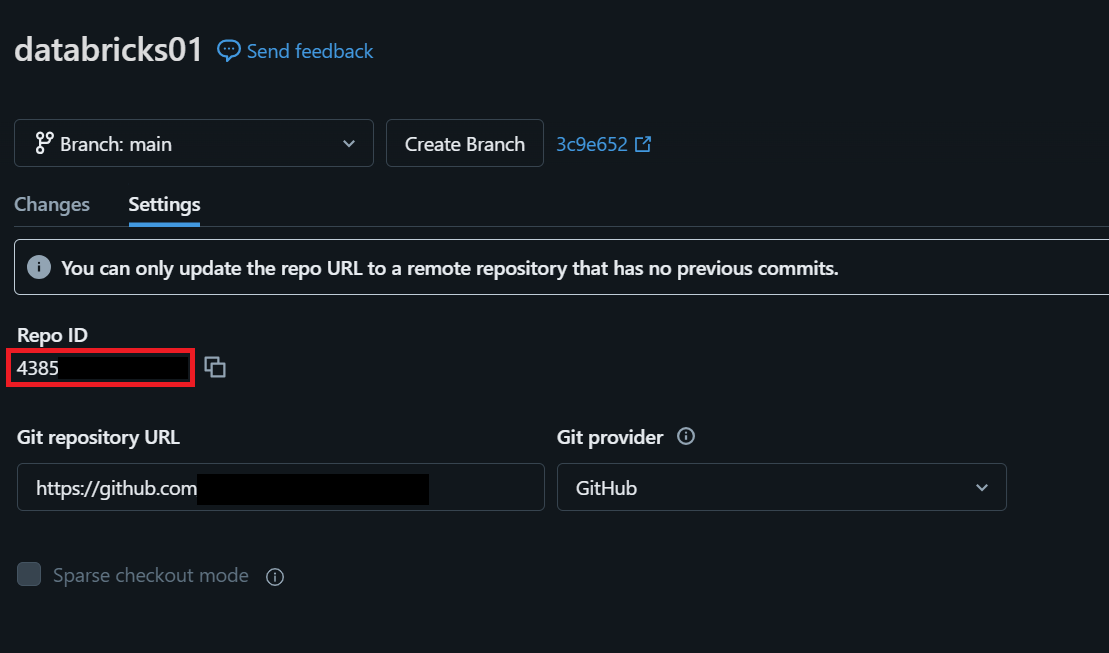Click external link icon beside commit hash
Viewport: 1109px width, 653px height.
(643, 144)
